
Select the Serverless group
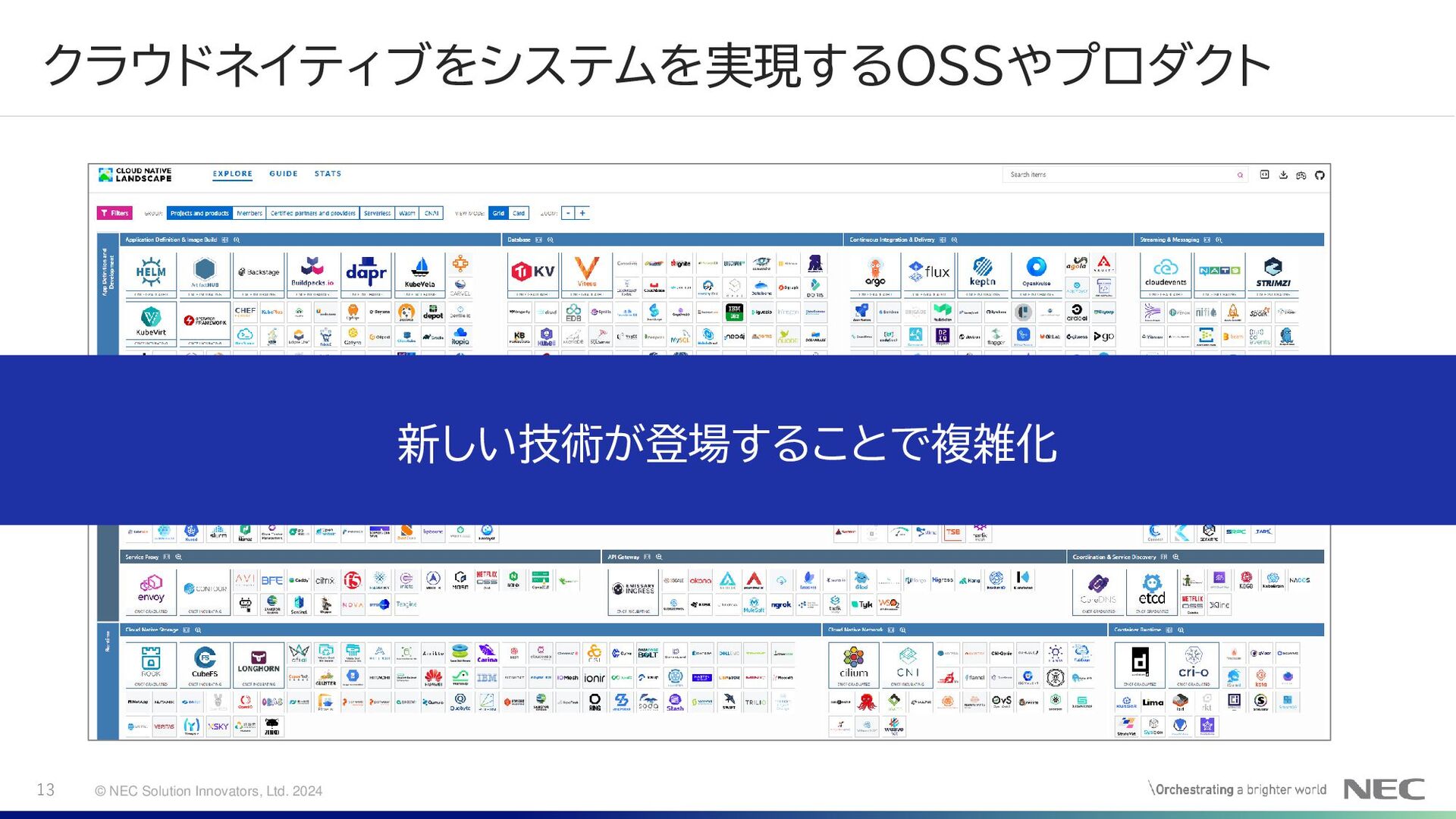point(378,213)
